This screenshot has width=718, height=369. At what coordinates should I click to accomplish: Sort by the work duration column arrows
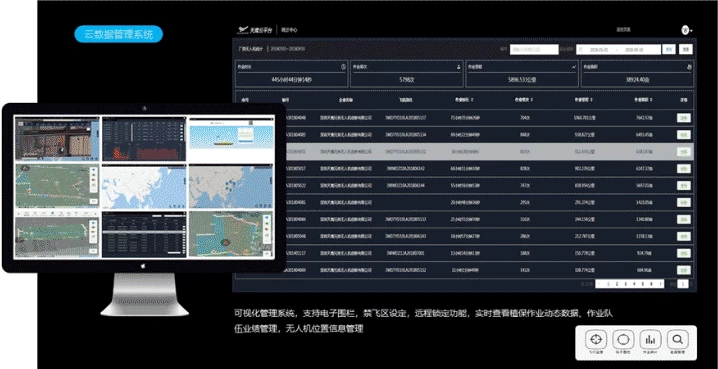pyautogui.click(x=472, y=100)
